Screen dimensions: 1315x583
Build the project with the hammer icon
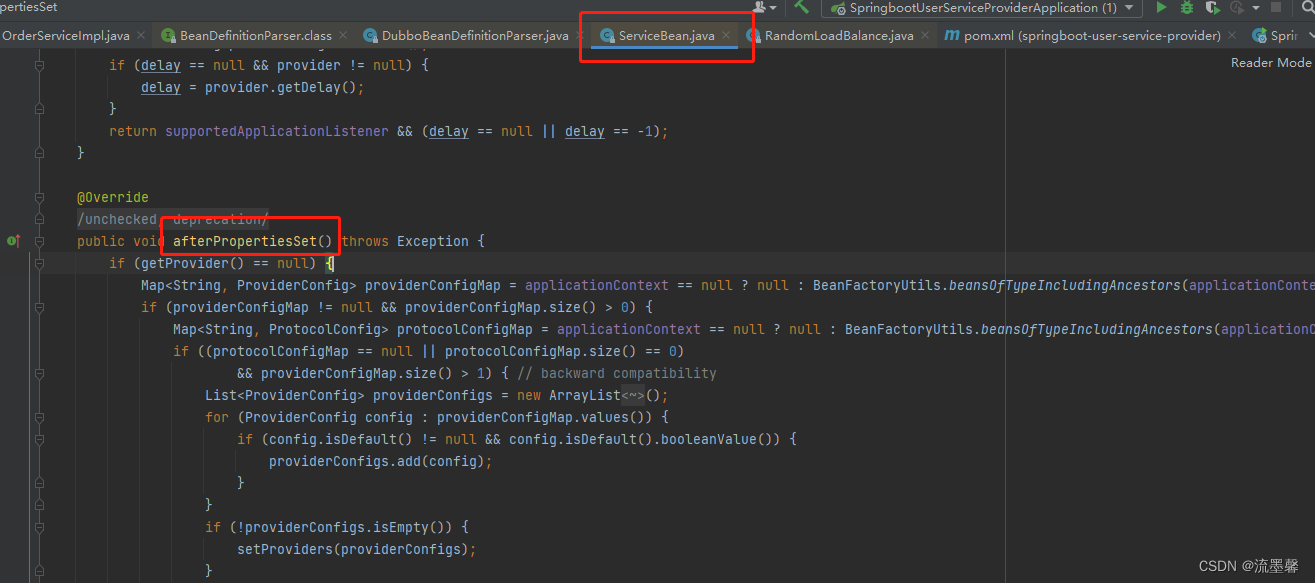coord(801,6)
